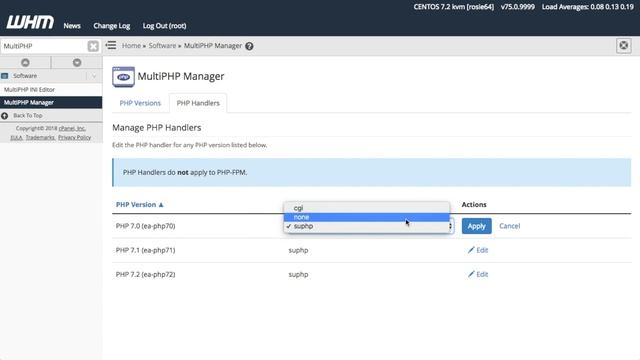The width and height of the screenshot is (640, 360).
Task: Click the PHP 7.2 (ea-php72) row text
Action: click(145, 274)
